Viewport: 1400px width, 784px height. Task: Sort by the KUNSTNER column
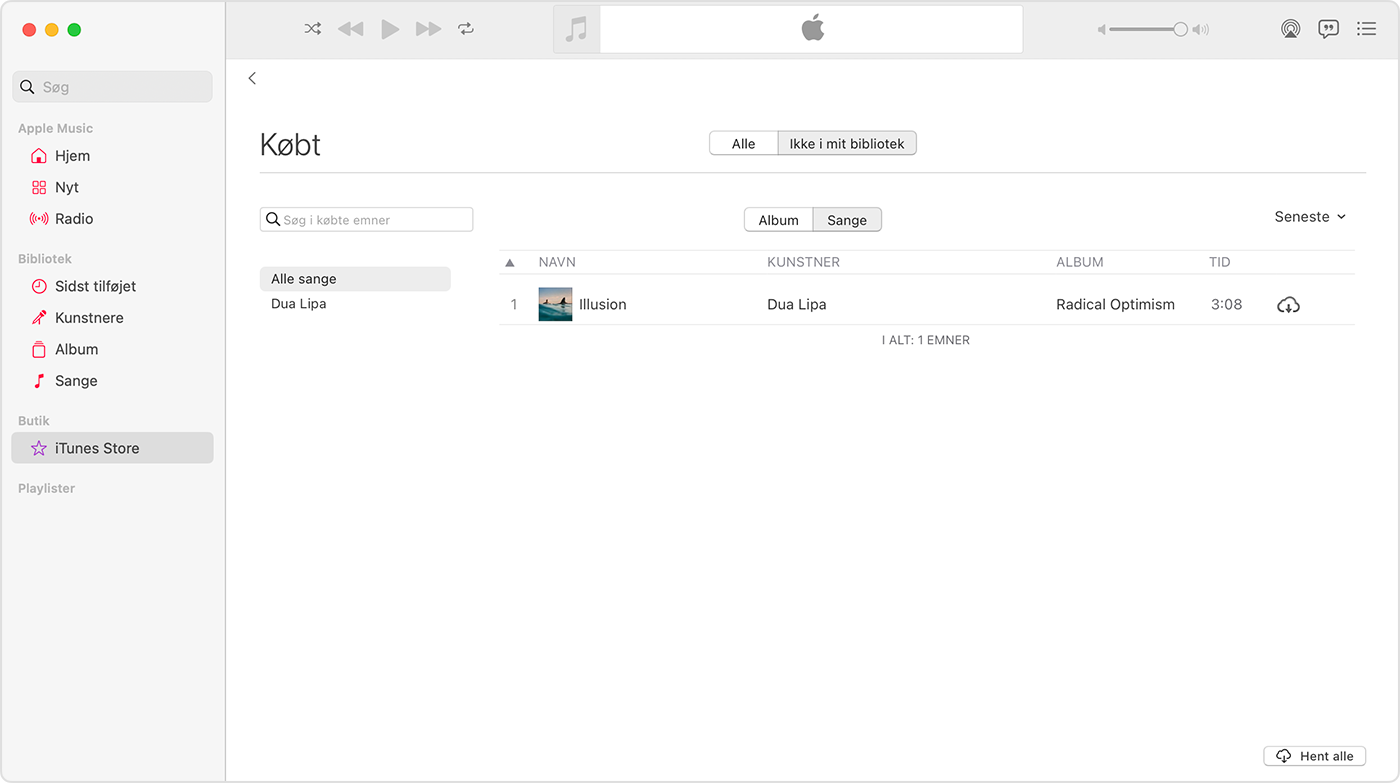[x=803, y=262]
